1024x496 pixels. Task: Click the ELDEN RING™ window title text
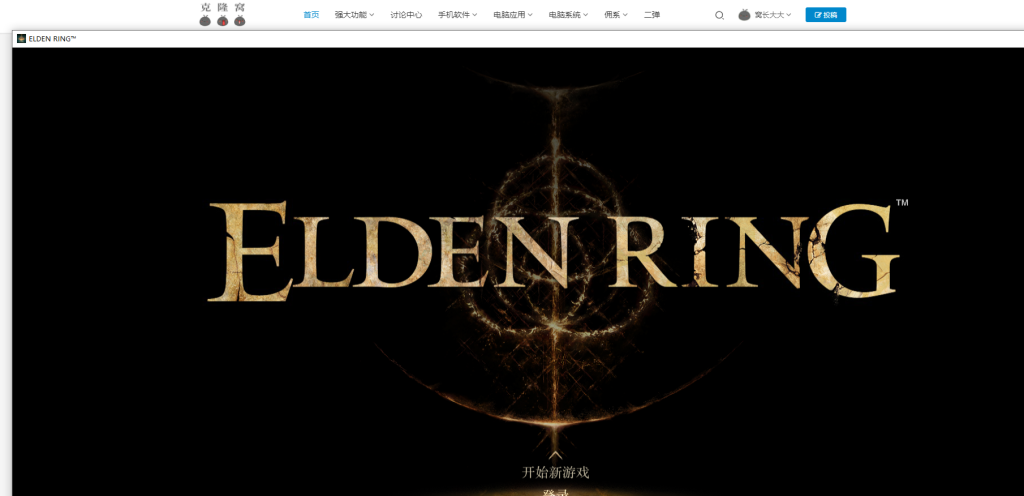[x=53, y=39]
